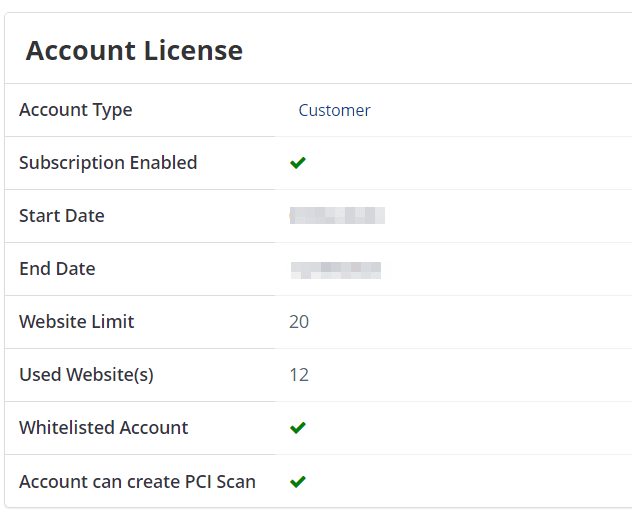Click empty area right of Customer
Screen dimensions: 632x529
pos(500,110)
